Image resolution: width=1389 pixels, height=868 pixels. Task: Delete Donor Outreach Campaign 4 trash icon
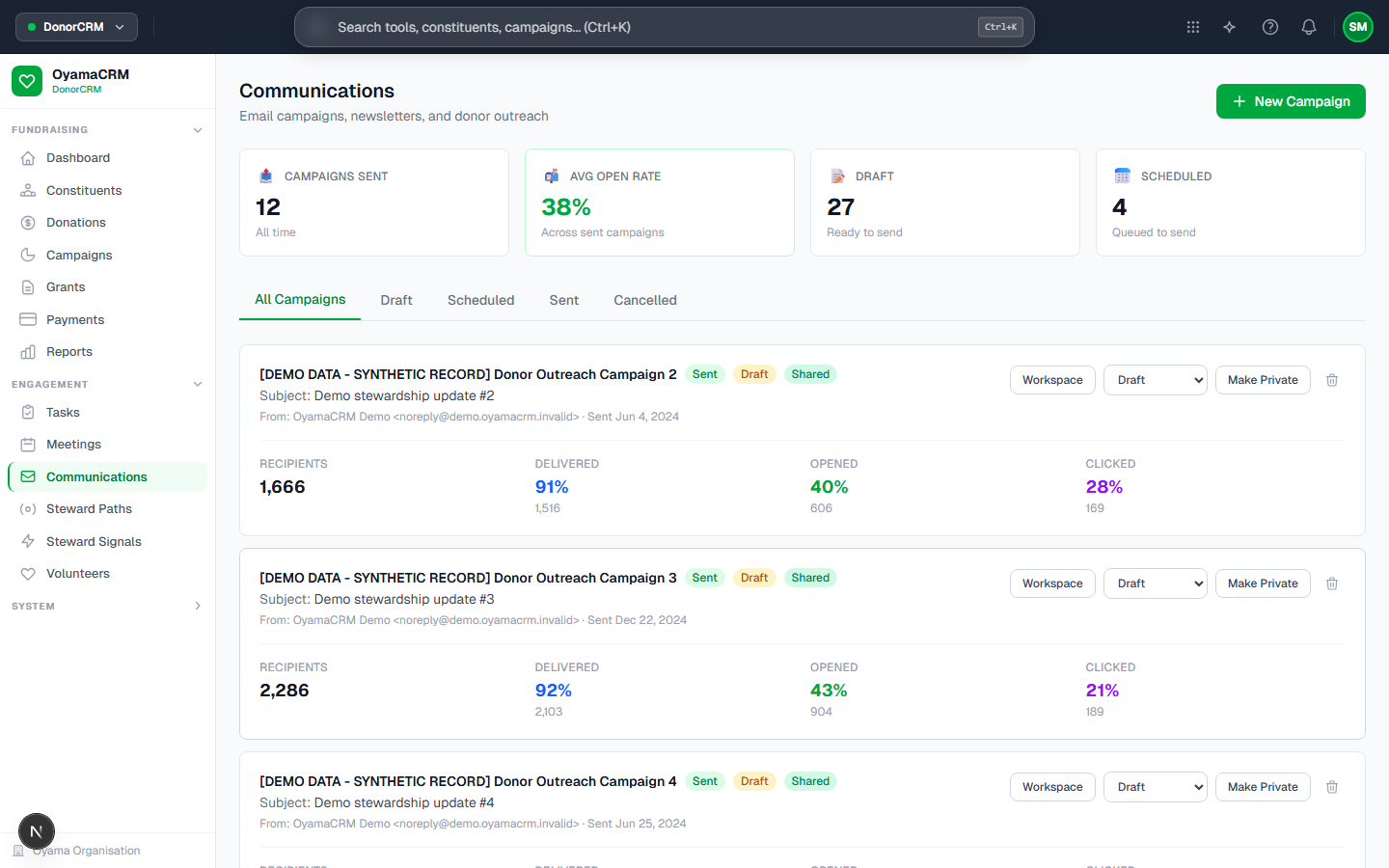point(1332,787)
